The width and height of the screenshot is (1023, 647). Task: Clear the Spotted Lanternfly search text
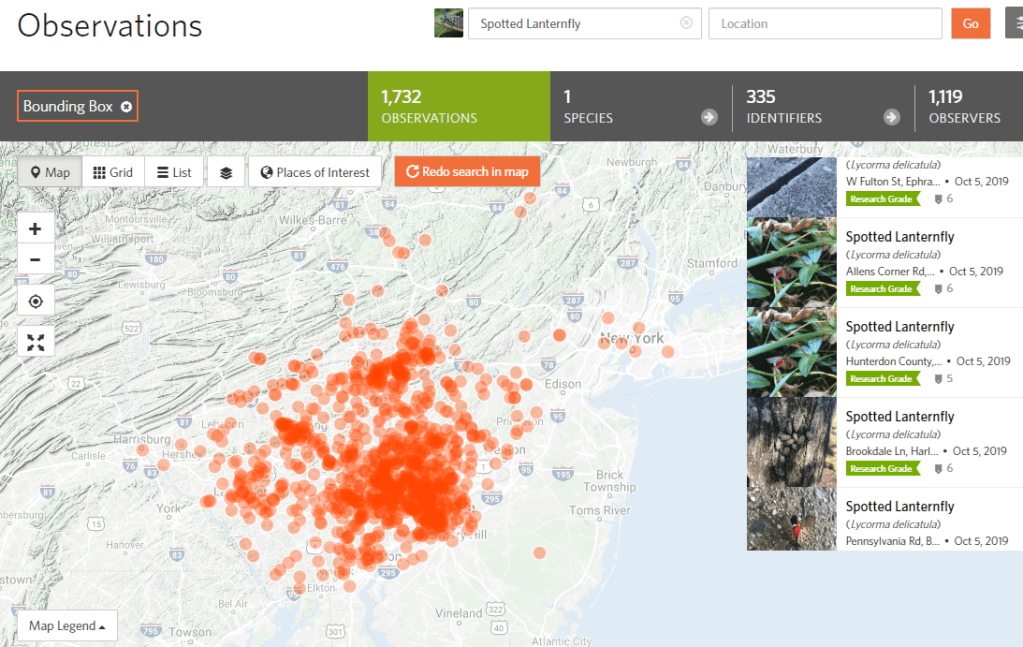click(x=685, y=23)
